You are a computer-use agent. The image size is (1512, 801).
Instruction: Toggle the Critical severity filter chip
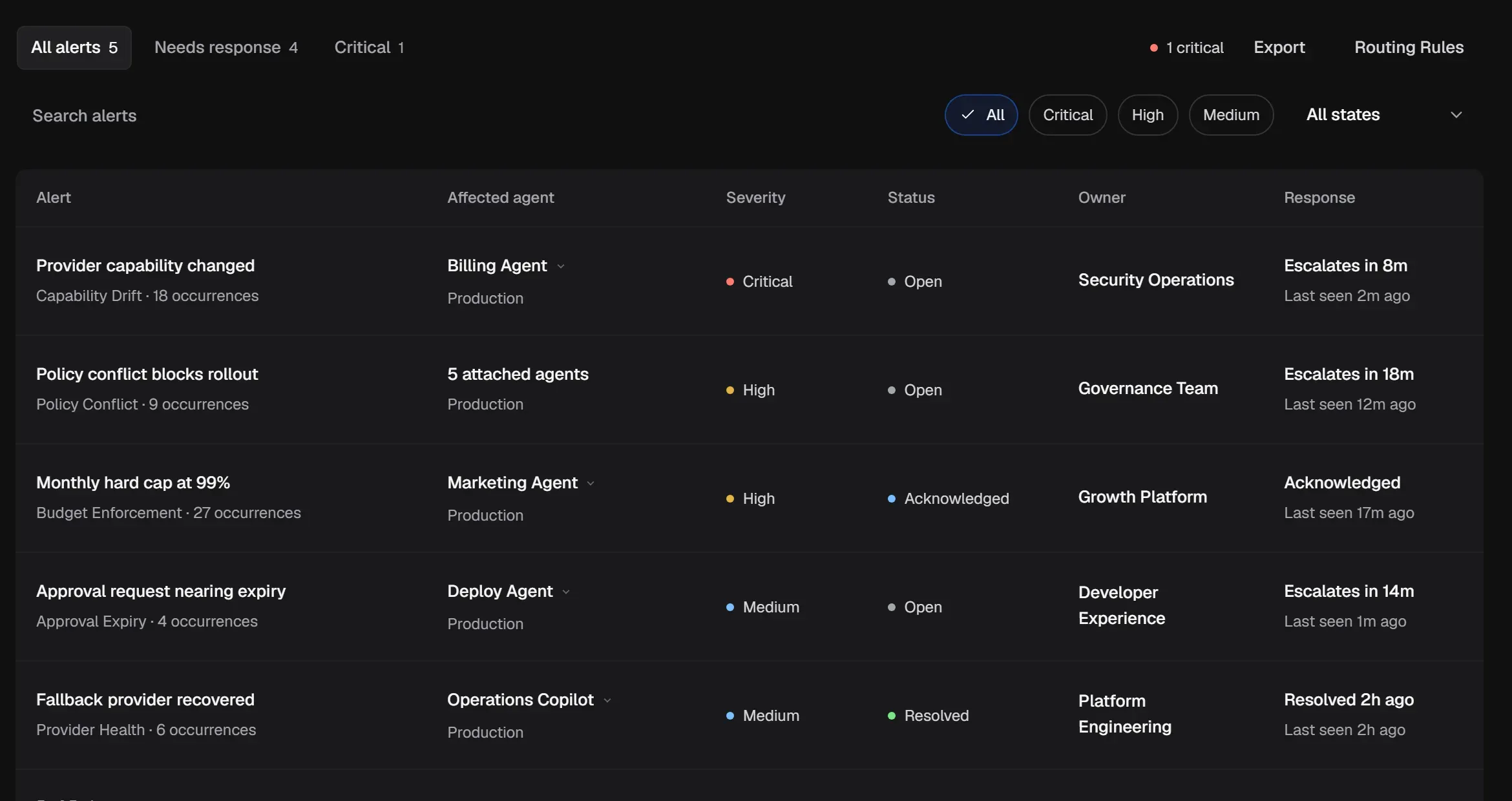(1067, 115)
